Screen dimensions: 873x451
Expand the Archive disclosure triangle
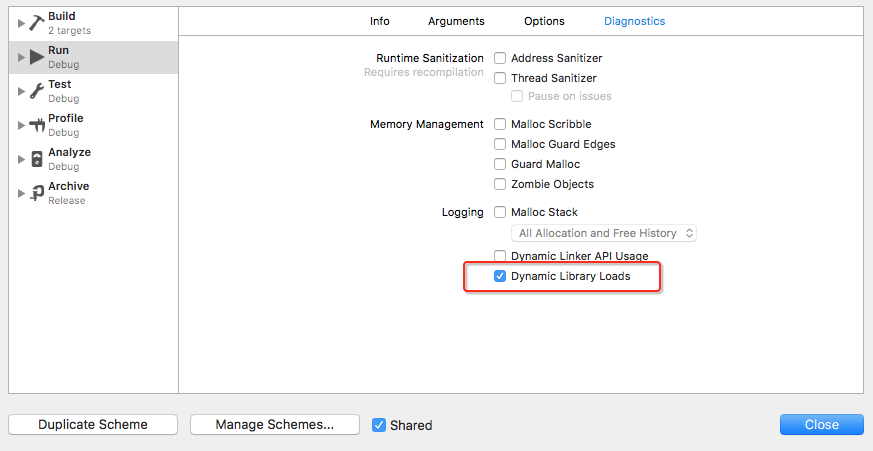tap(22, 193)
